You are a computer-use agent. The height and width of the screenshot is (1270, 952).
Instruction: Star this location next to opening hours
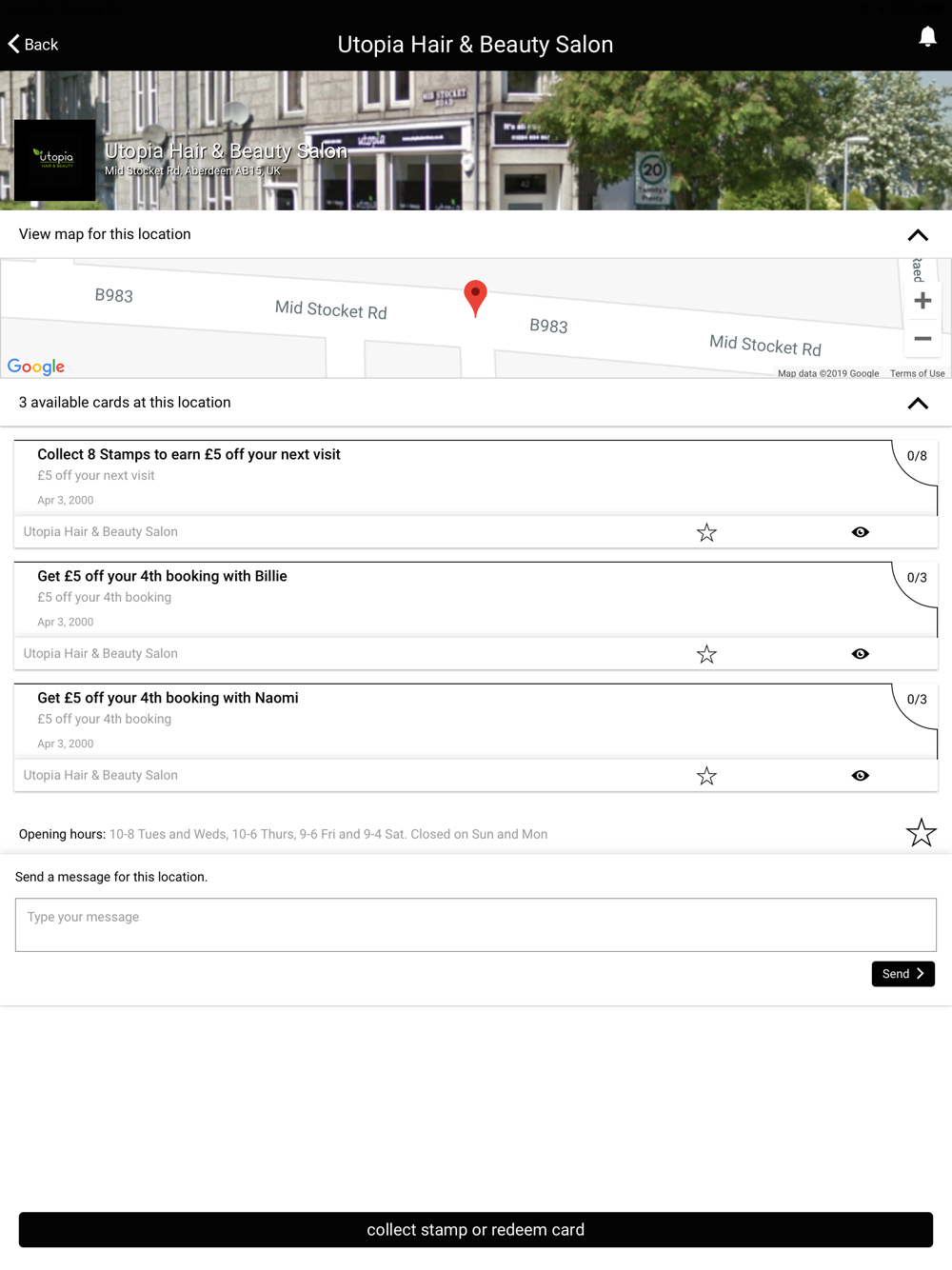coord(922,833)
